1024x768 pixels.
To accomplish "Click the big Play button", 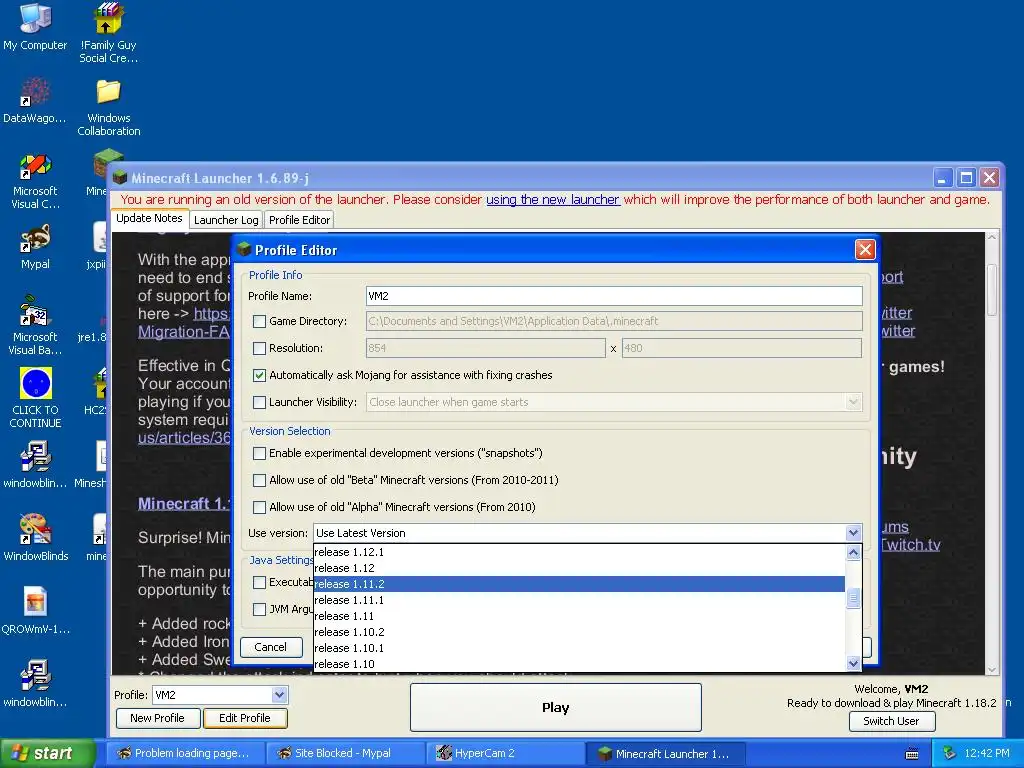I will coord(556,707).
